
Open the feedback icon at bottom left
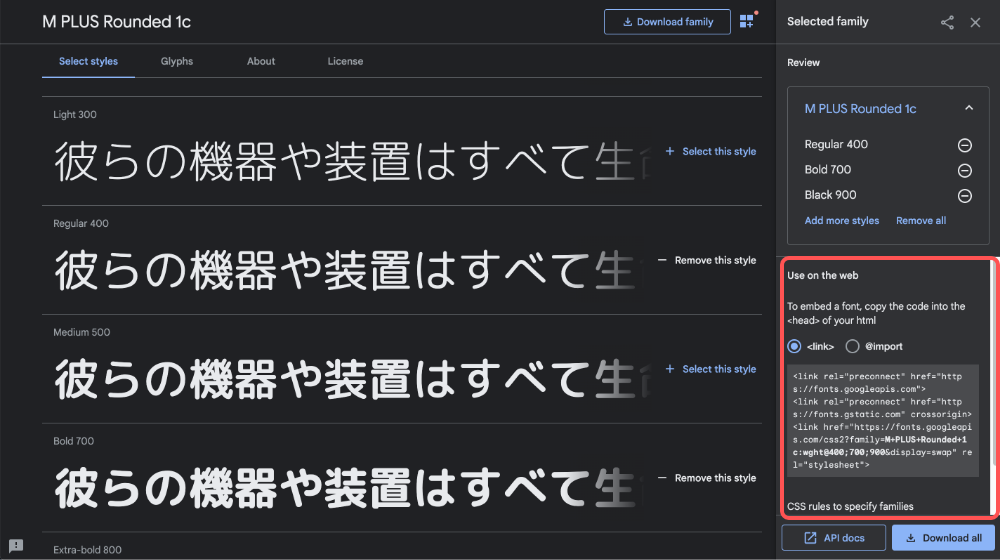pos(16,545)
